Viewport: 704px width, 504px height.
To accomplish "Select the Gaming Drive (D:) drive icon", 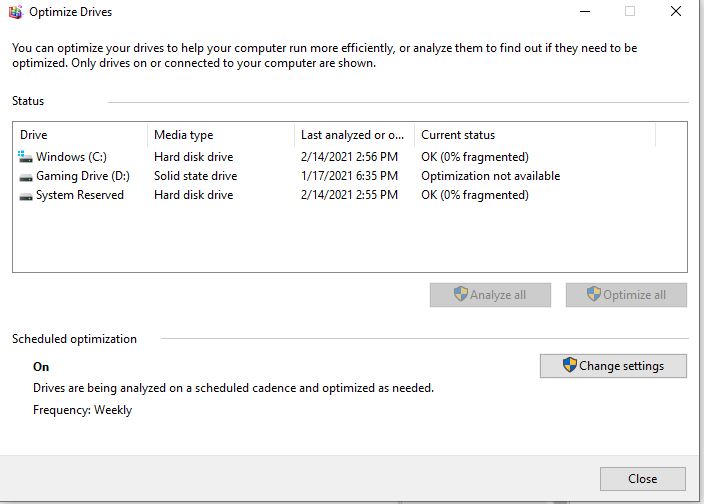I will 26,177.
